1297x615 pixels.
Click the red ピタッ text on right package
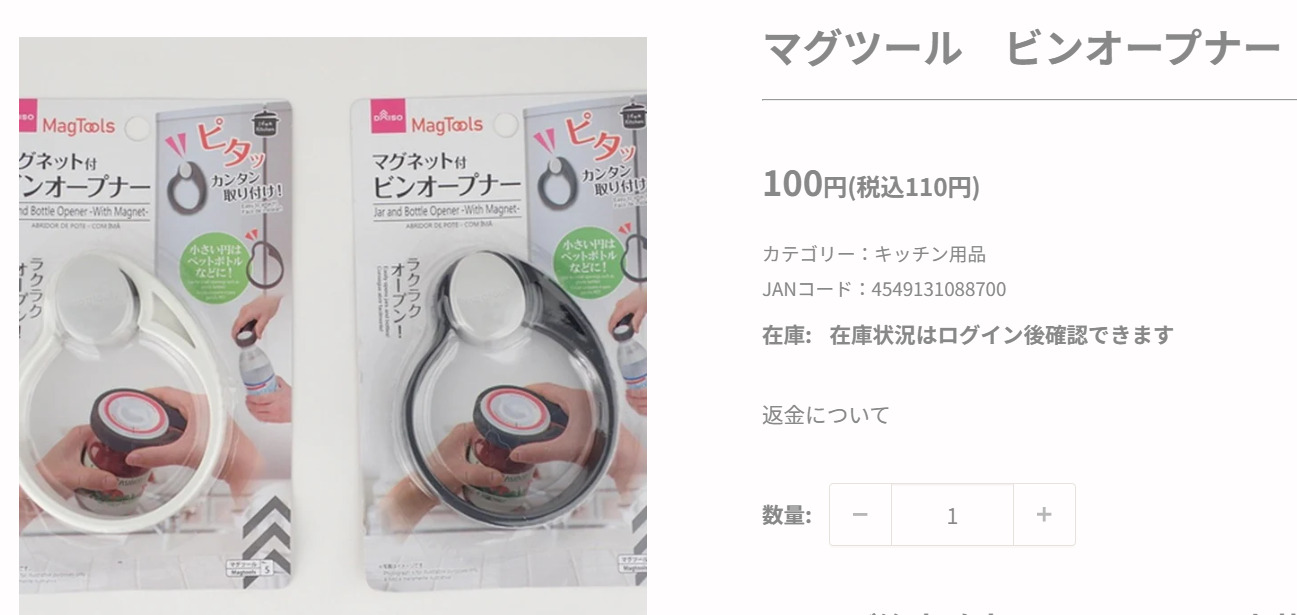pos(595,140)
